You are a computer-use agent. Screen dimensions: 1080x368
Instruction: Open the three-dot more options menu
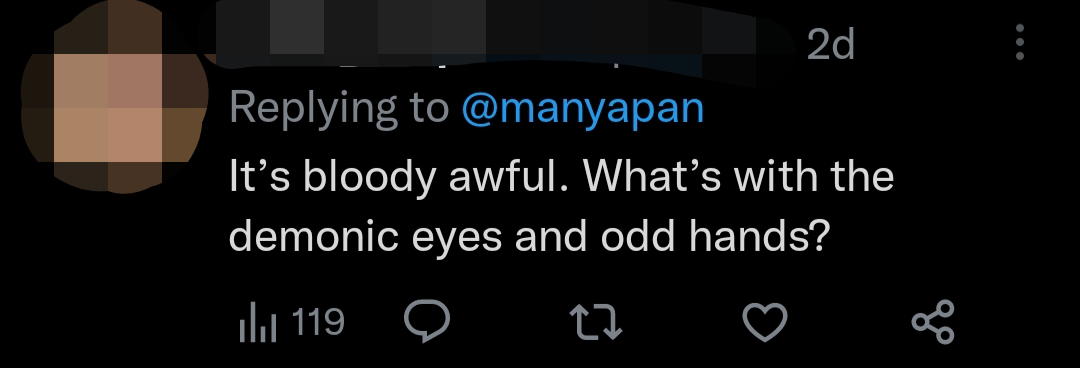(x=1019, y=41)
